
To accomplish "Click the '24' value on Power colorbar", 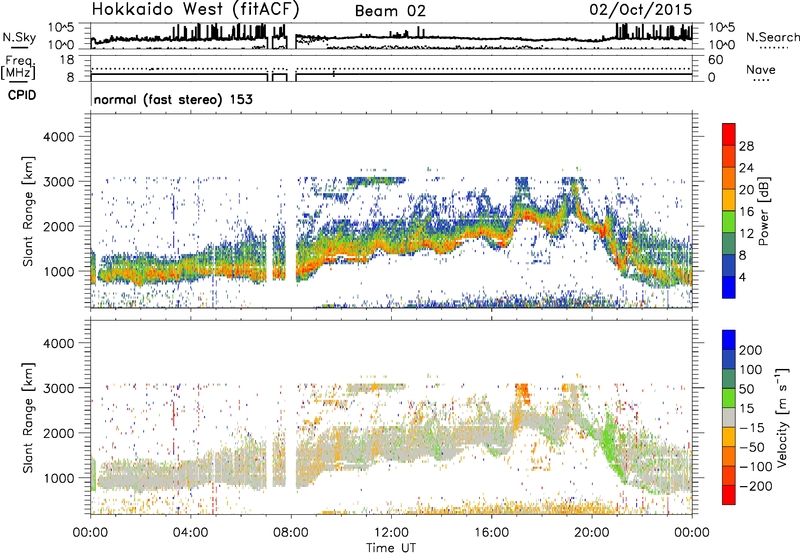I will click(x=746, y=168).
